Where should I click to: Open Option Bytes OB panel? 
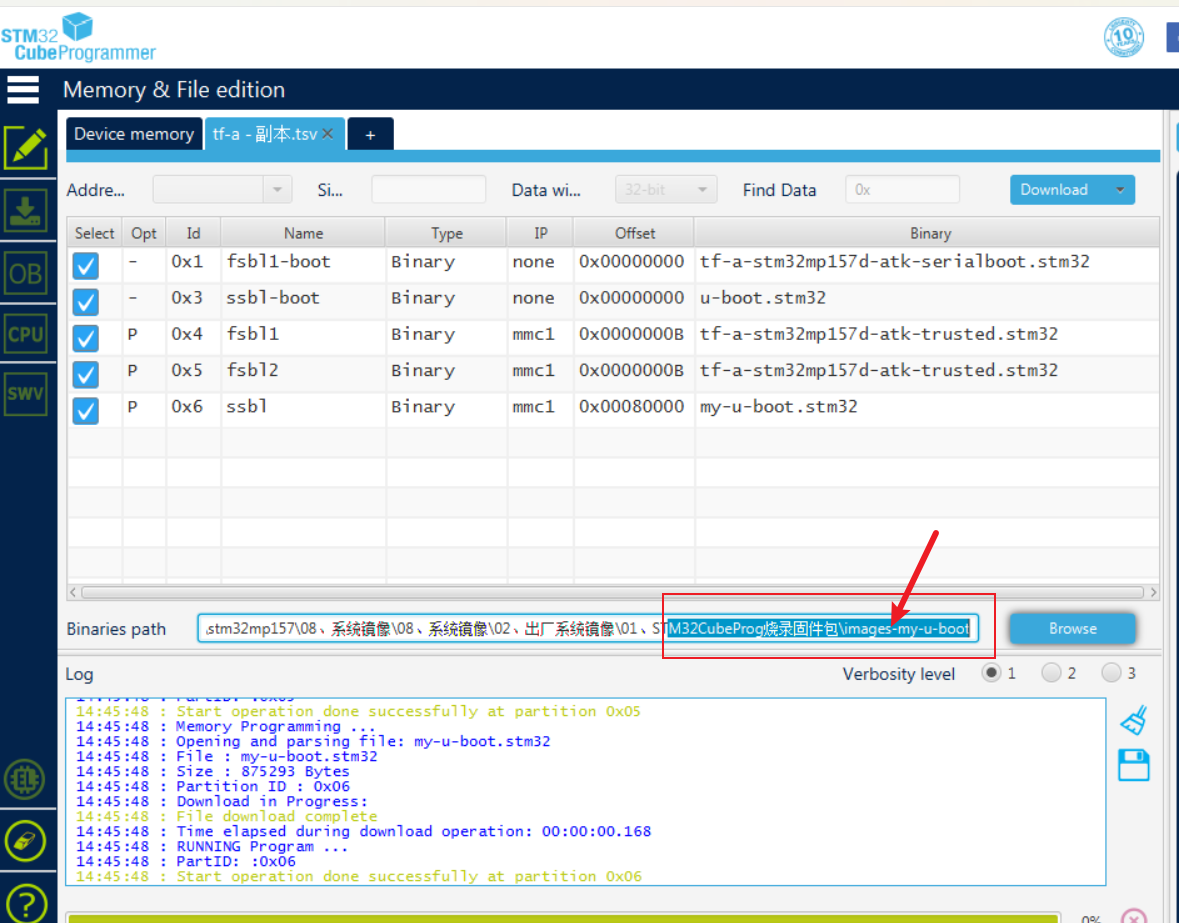pyautogui.click(x=26, y=273)
